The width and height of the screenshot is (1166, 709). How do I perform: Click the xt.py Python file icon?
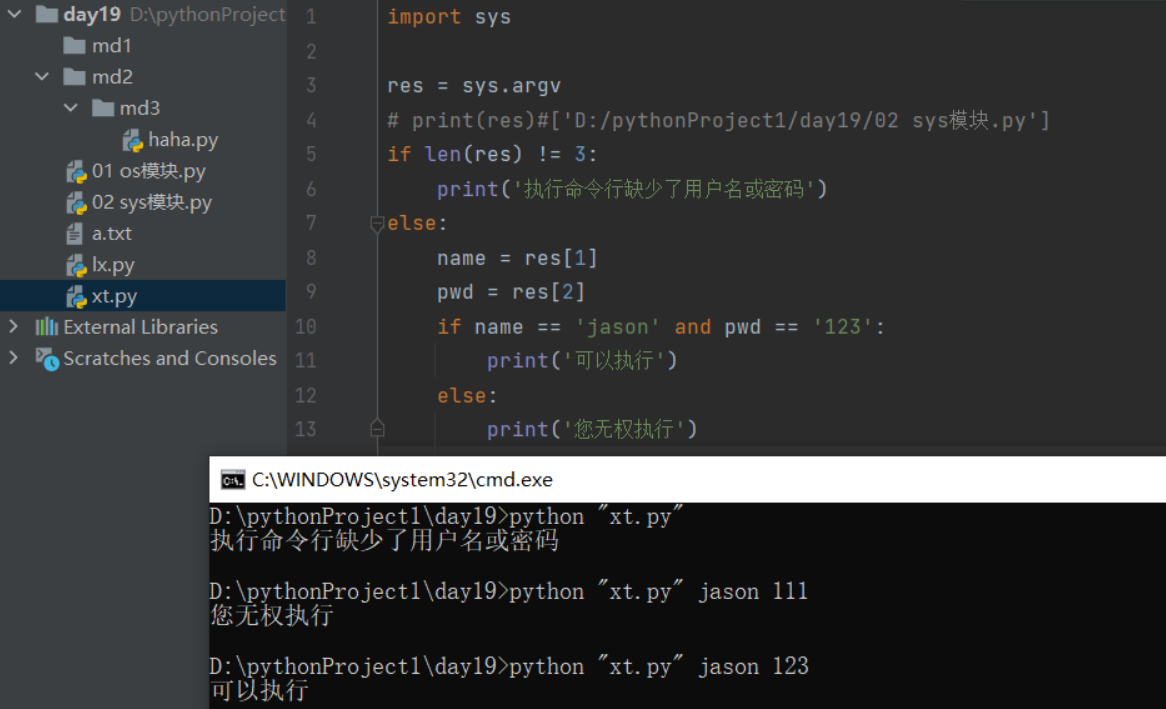coord(76,296)
